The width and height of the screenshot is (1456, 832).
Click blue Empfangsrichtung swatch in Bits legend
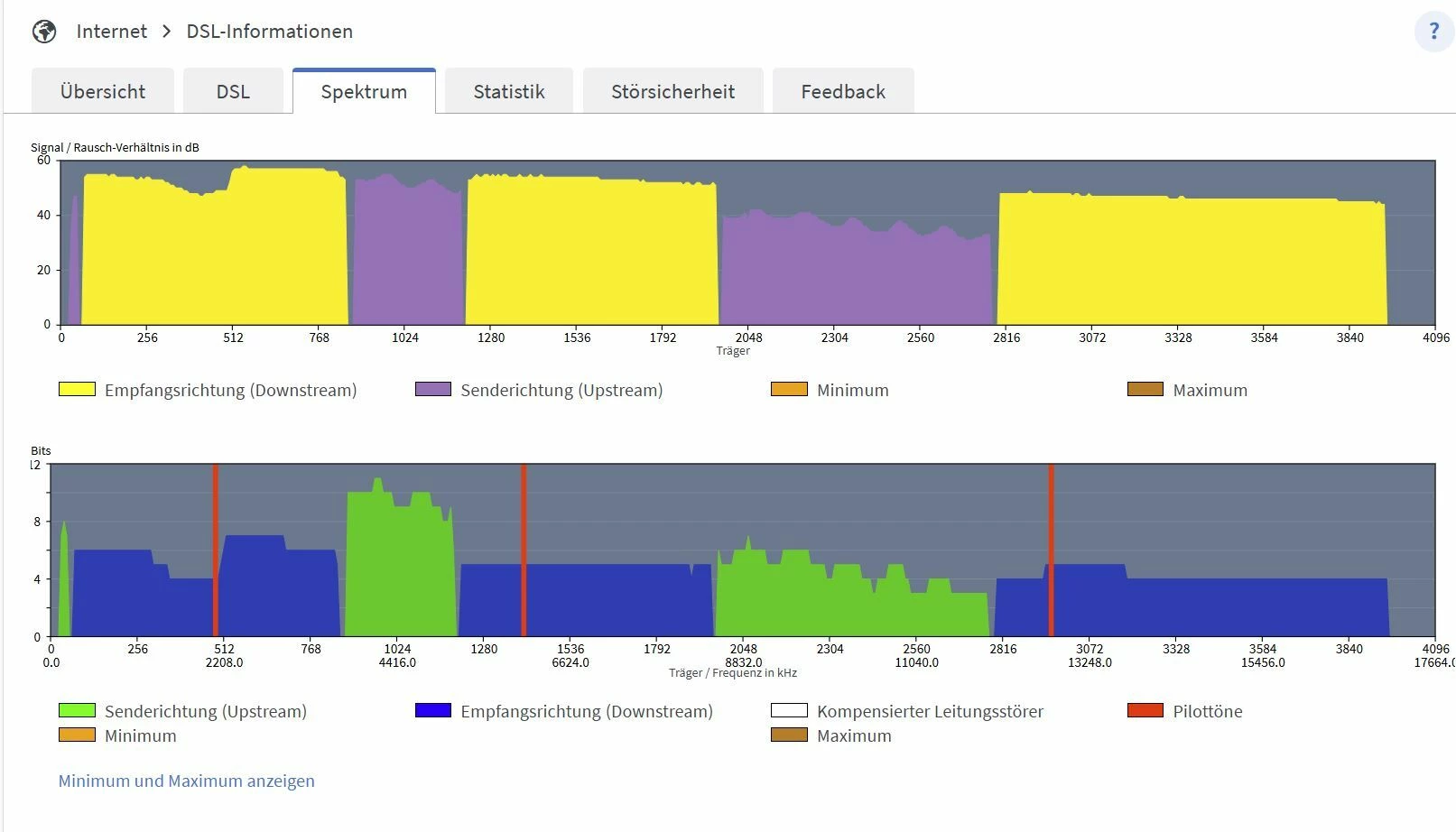pyautogui.click(x=433, y=710)
